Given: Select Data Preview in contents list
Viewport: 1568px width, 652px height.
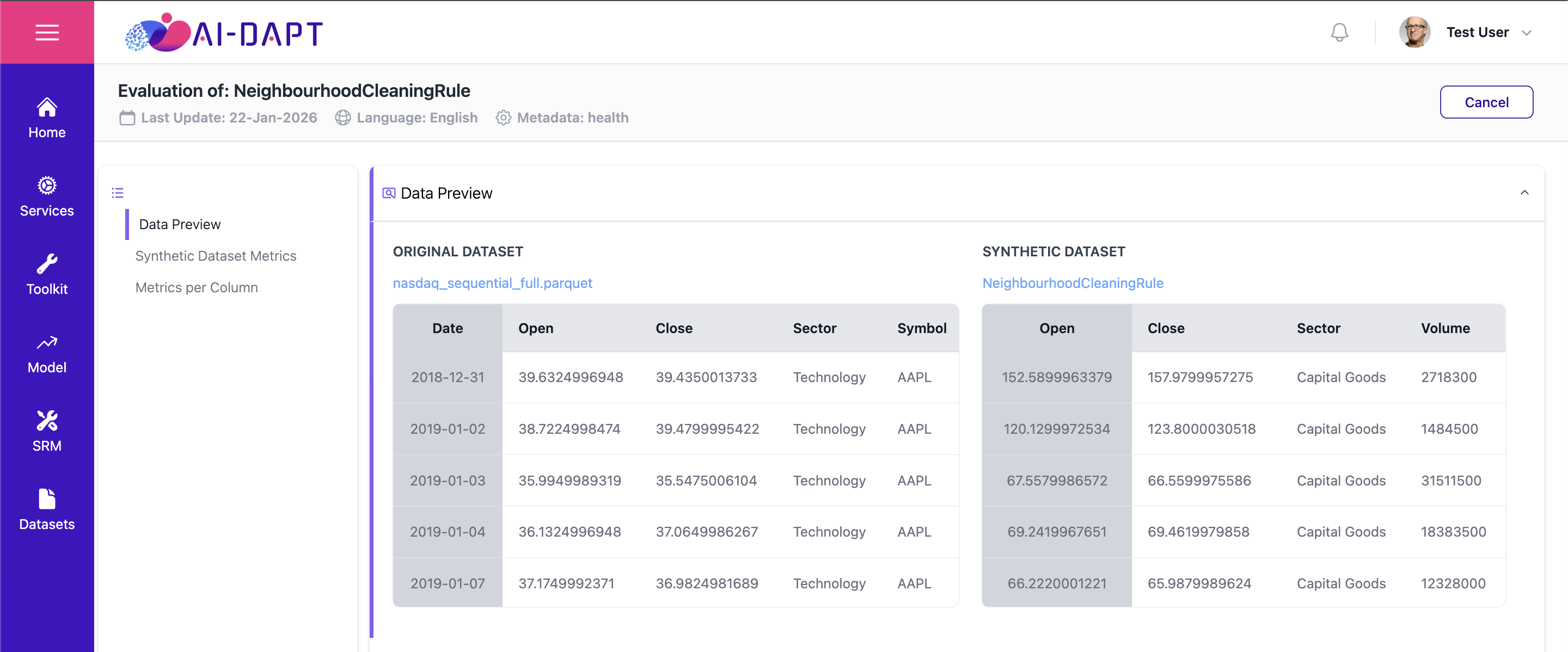Looking at the screenshot, I should (x=180, y=224).
